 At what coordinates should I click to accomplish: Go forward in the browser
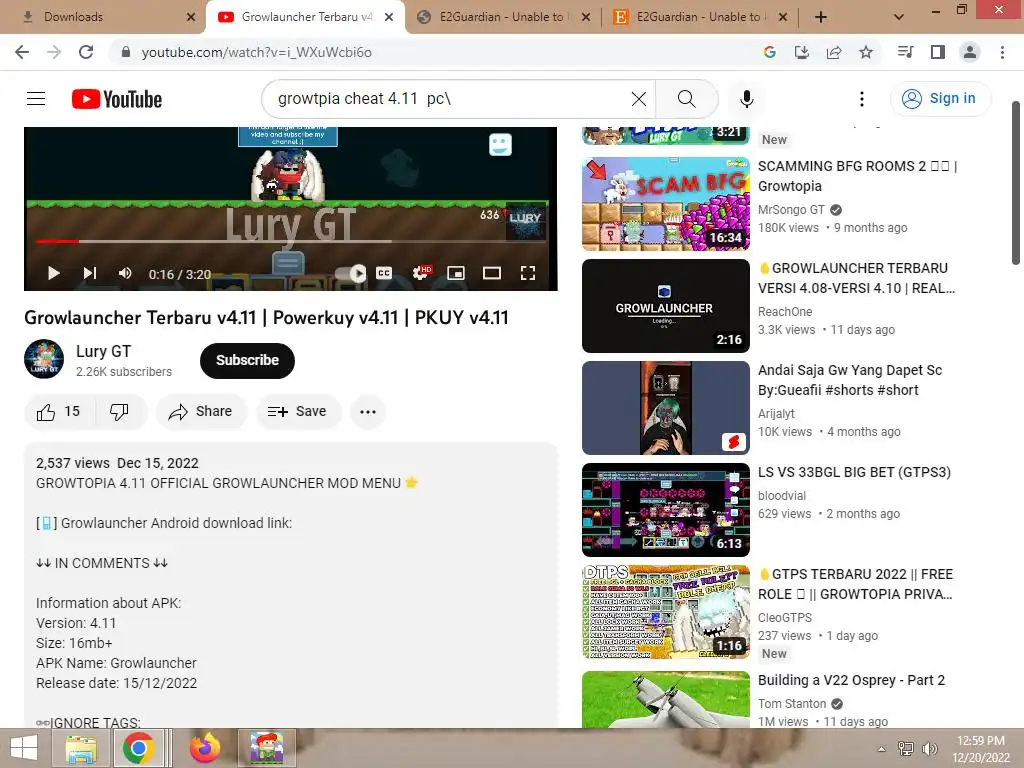point(54,52)
